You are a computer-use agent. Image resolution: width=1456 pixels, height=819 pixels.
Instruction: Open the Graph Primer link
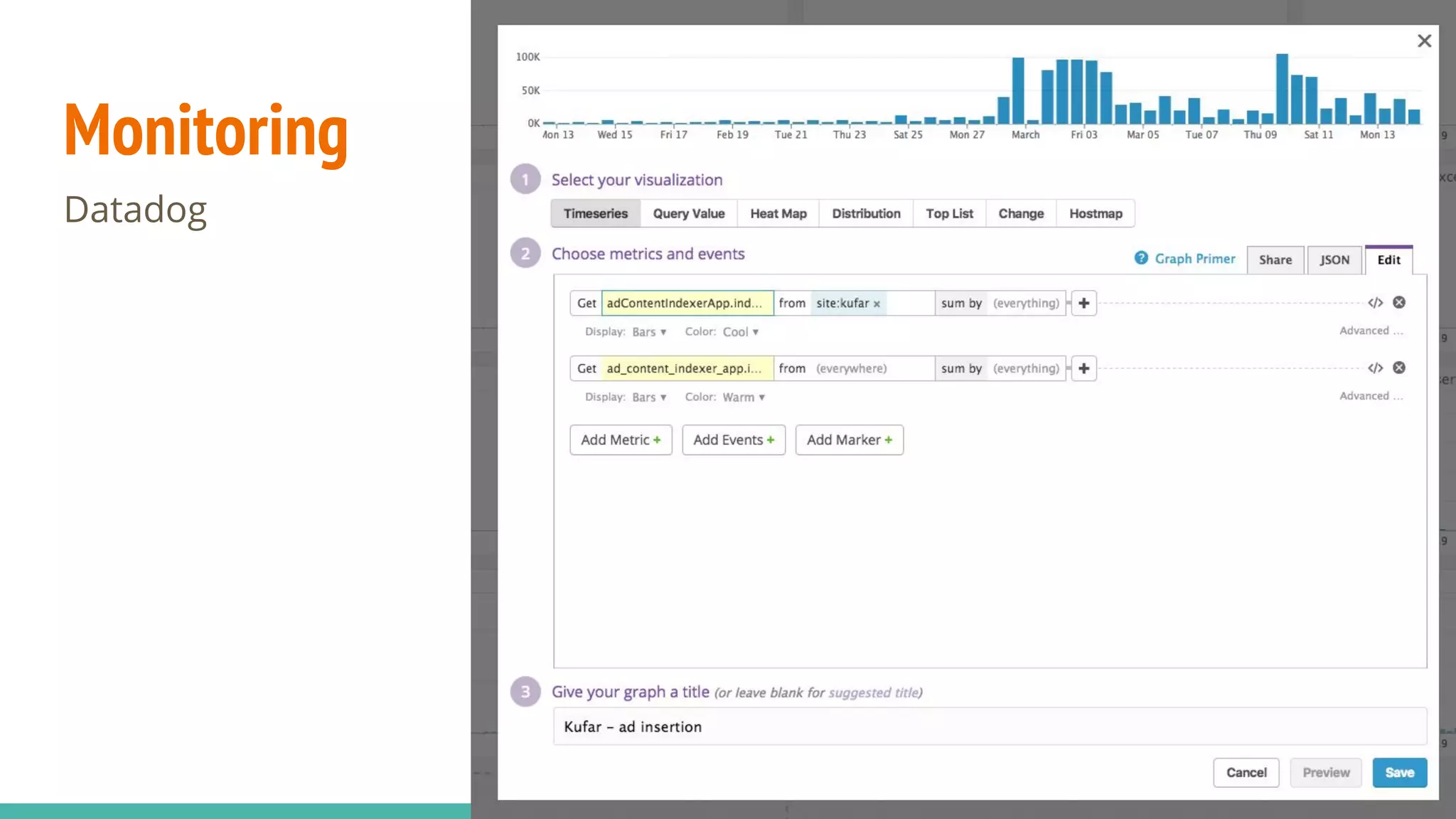[1195, 259]
